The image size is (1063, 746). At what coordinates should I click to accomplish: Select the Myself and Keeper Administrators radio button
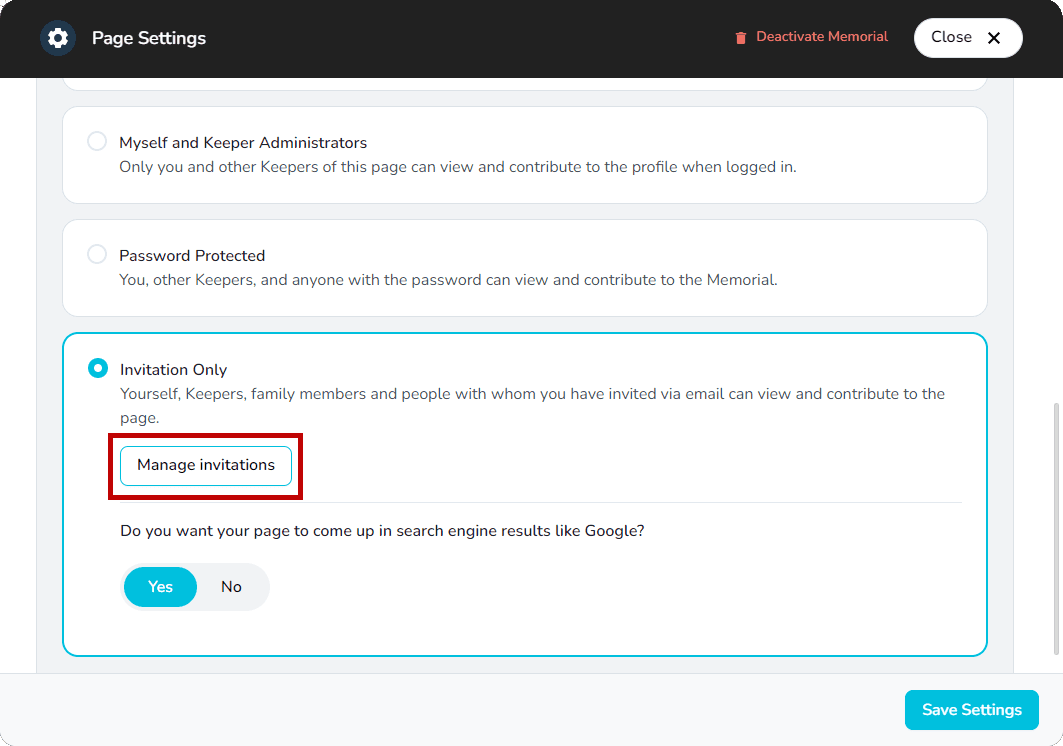click(97, 141)
